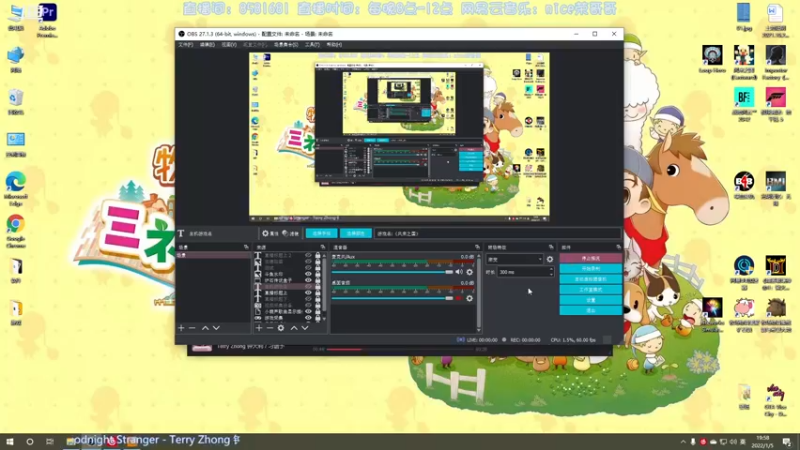Open Windows notification center icon

[x=787, y=441]
